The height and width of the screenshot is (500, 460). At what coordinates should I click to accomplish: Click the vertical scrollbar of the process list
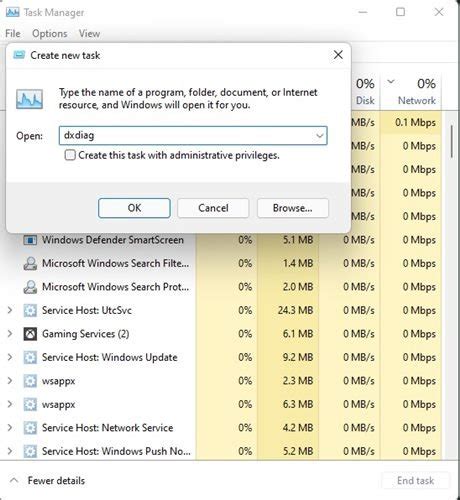click(452, 142)
